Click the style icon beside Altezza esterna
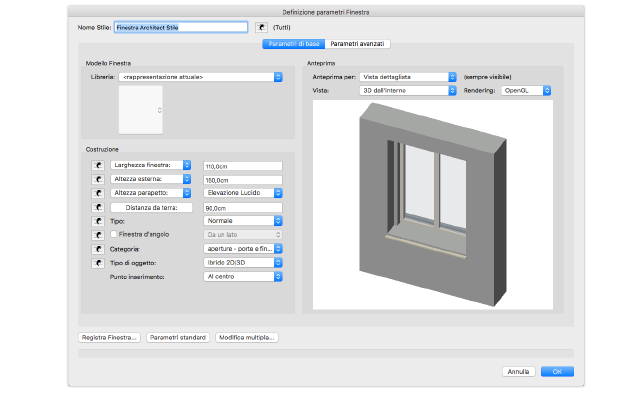624x393 pixels. (98, 179)
